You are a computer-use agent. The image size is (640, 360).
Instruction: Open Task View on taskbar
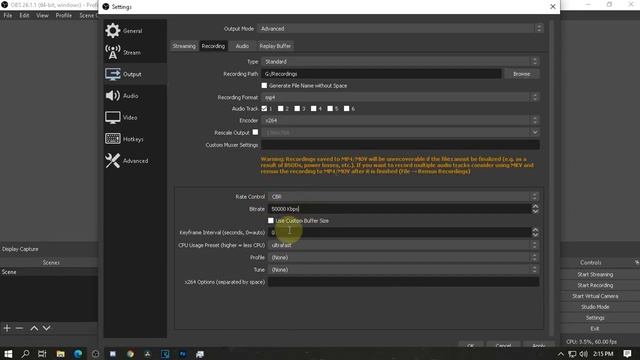[42, 354]
